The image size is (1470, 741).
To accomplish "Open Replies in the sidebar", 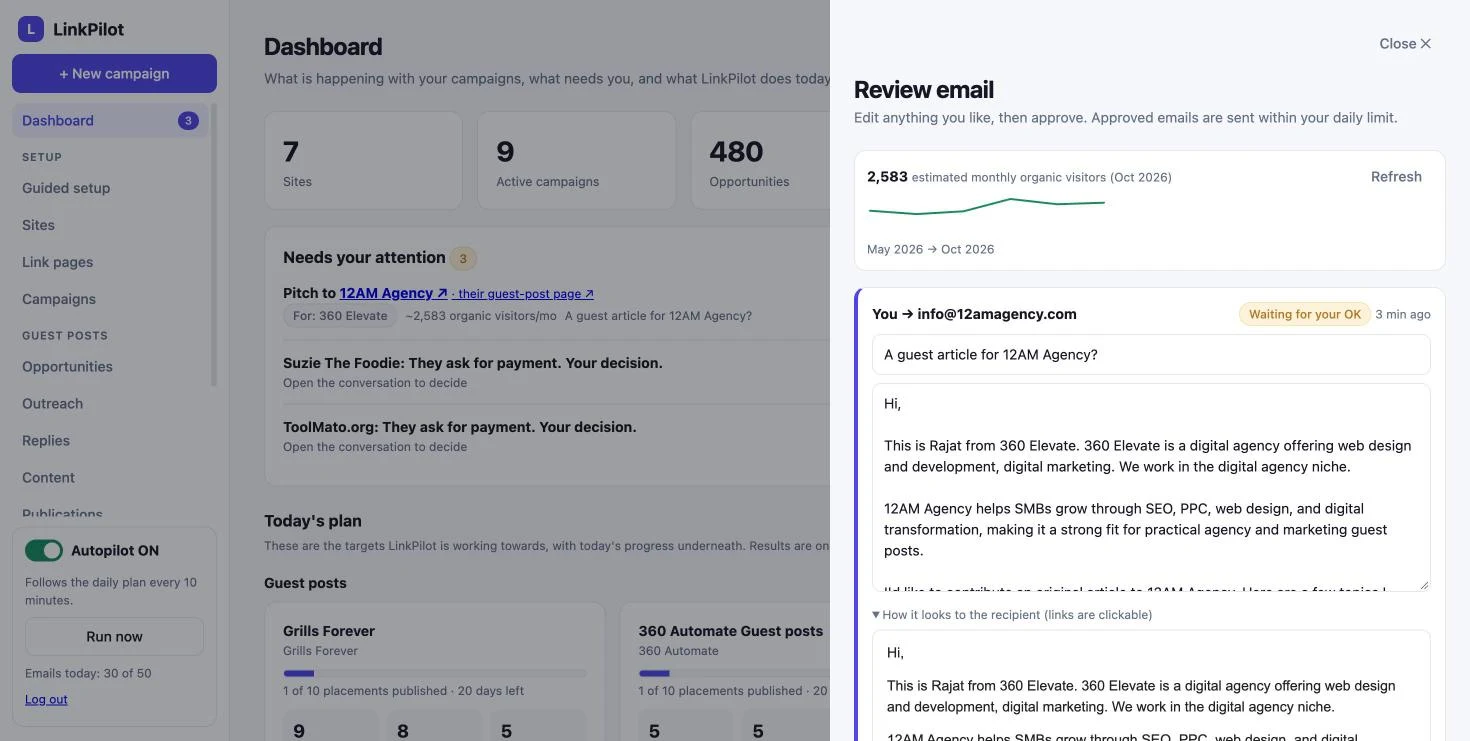I will (x=46, y=441).
